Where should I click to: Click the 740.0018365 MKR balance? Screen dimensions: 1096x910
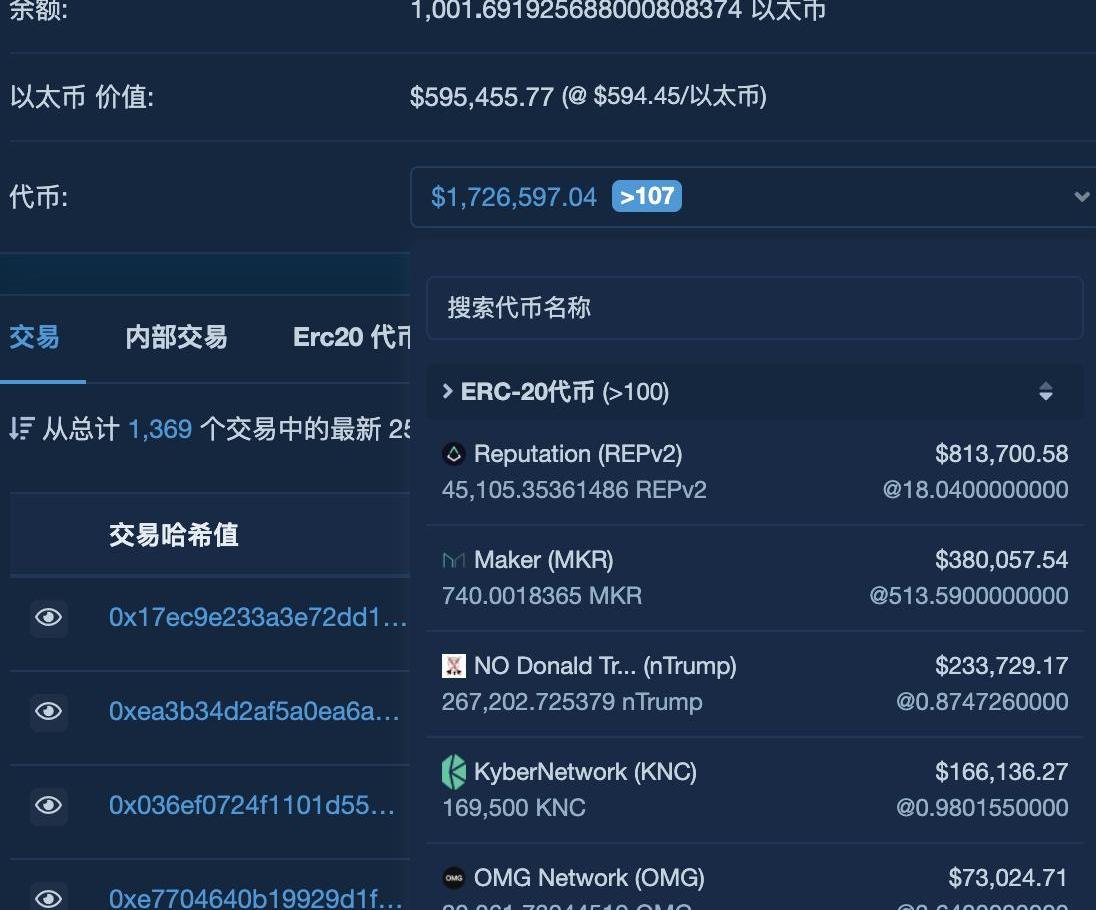[542, 596]
